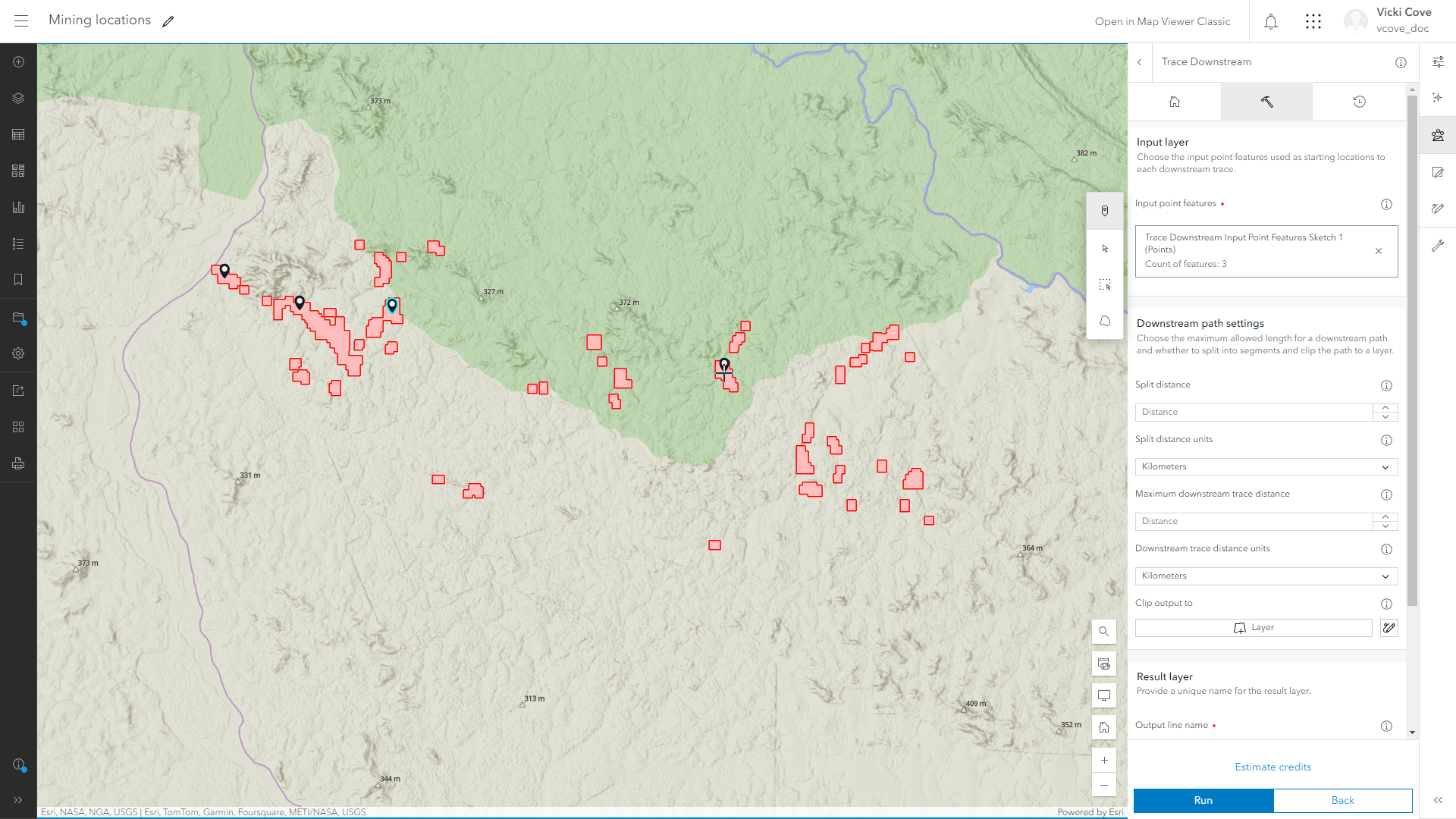
Task: Expand the Downstream trace distance units dropdown
Action: [x=1266, y=576]
